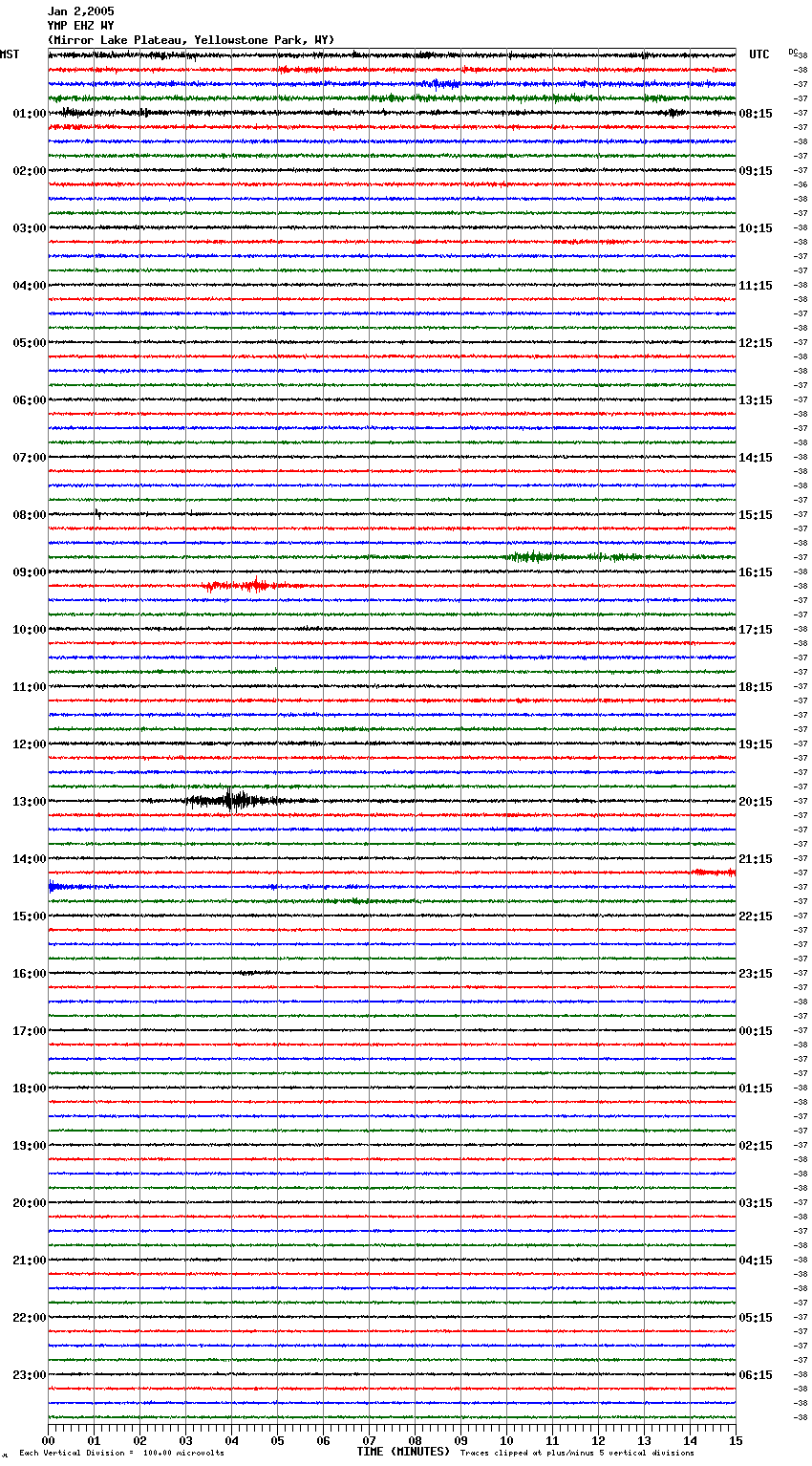This screenshot has height=1466, width=812.
Task: Select the 16:00 MST time label
Action: pos(30,974)
